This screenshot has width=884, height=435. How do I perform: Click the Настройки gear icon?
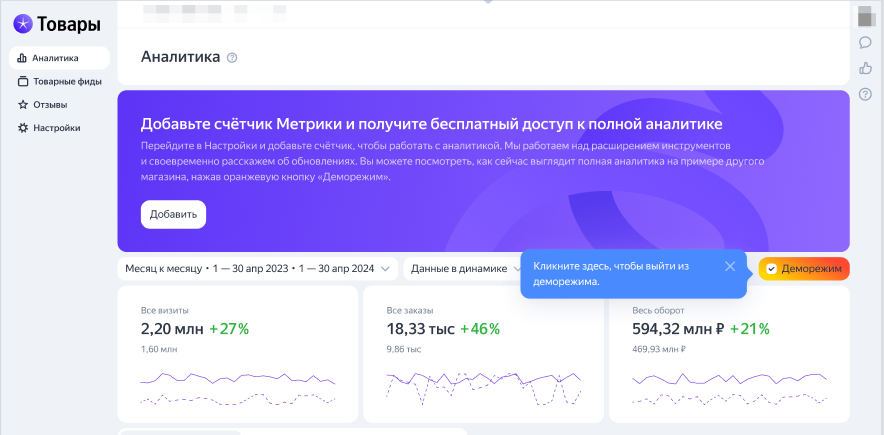pyautogui.click(x=23, y=128)
